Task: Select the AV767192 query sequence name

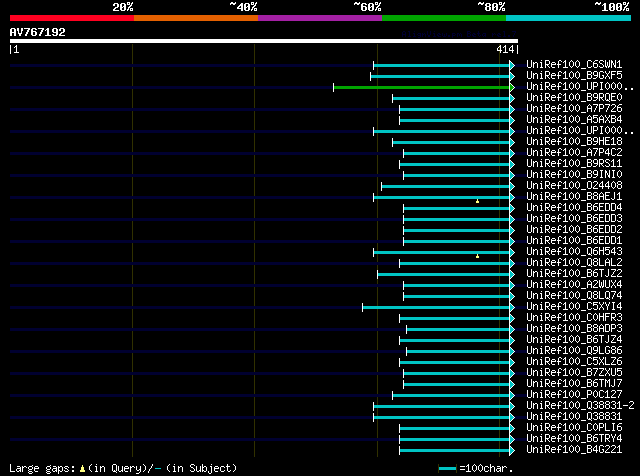Action: [x=38, y=32]
